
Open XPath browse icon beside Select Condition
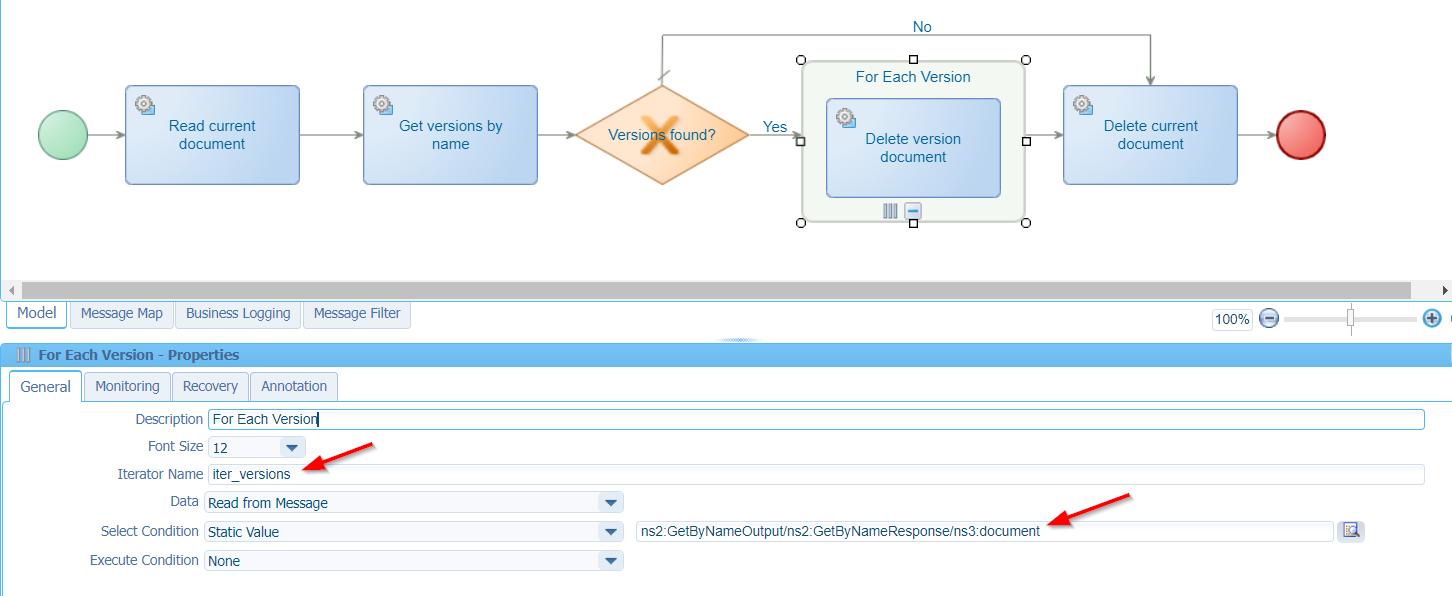coord(1351,531)
